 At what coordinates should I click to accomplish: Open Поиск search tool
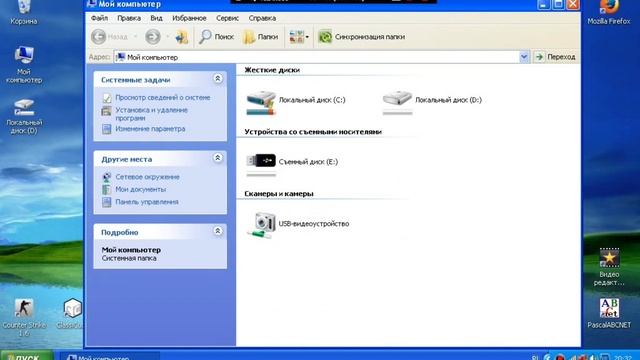tap(216, 37)
